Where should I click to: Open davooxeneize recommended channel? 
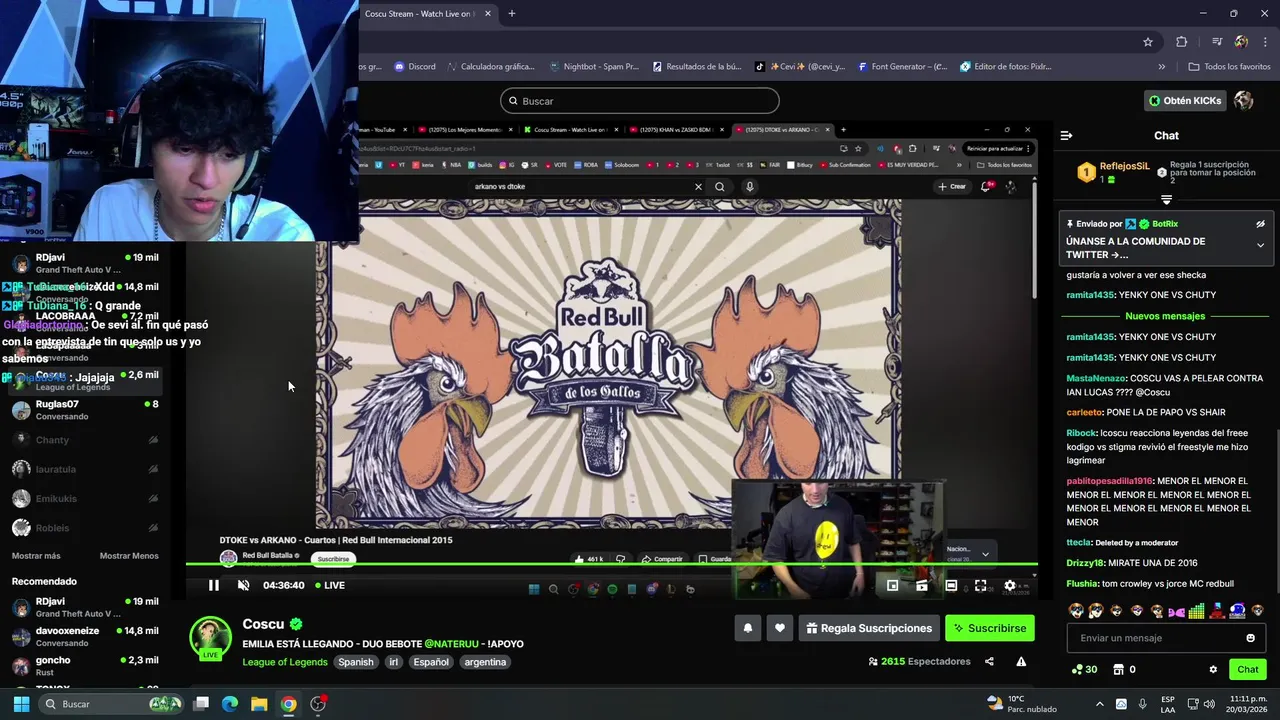point(85,636)
